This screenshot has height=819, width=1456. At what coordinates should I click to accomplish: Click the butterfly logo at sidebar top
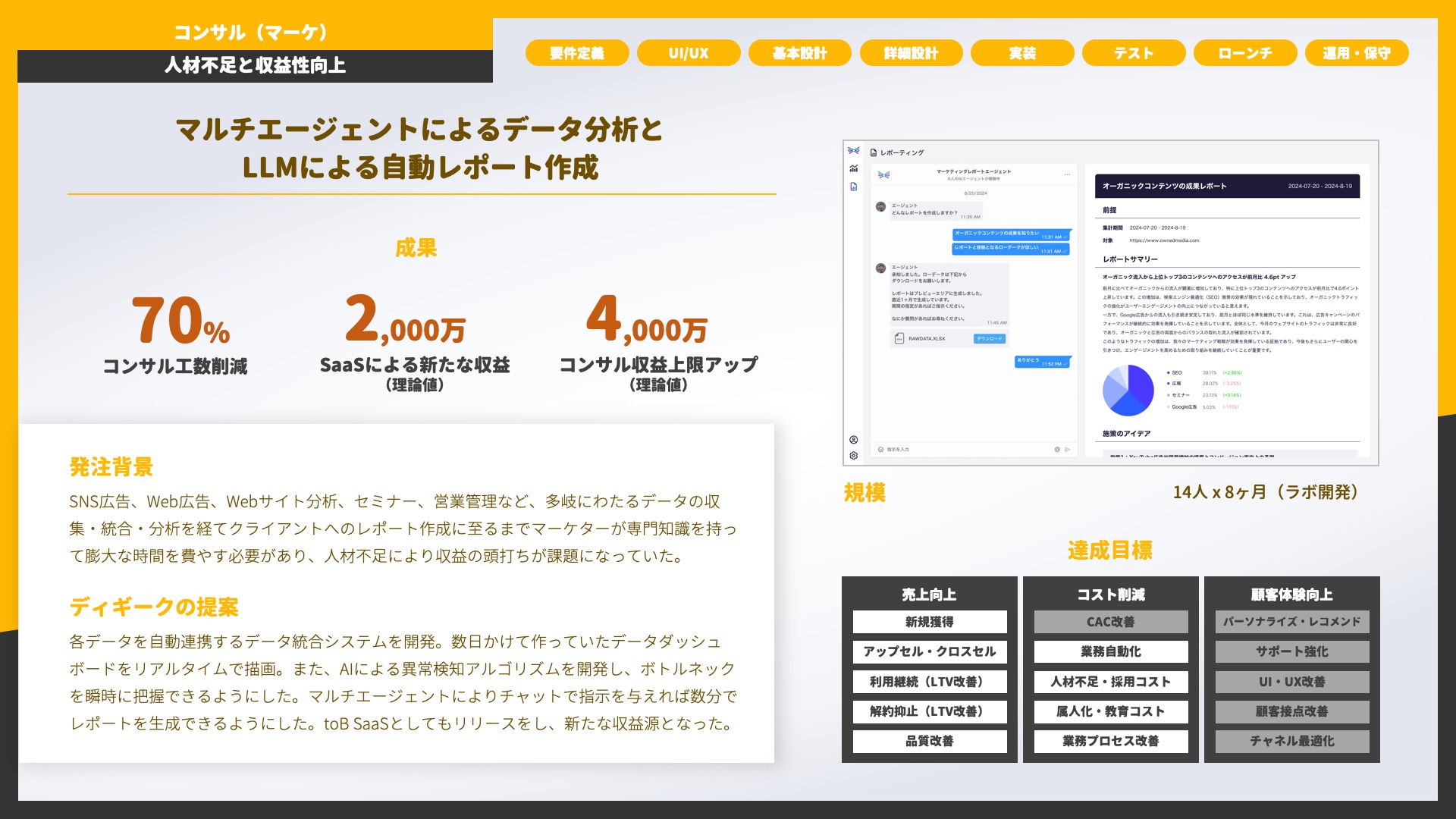point(854,151)
